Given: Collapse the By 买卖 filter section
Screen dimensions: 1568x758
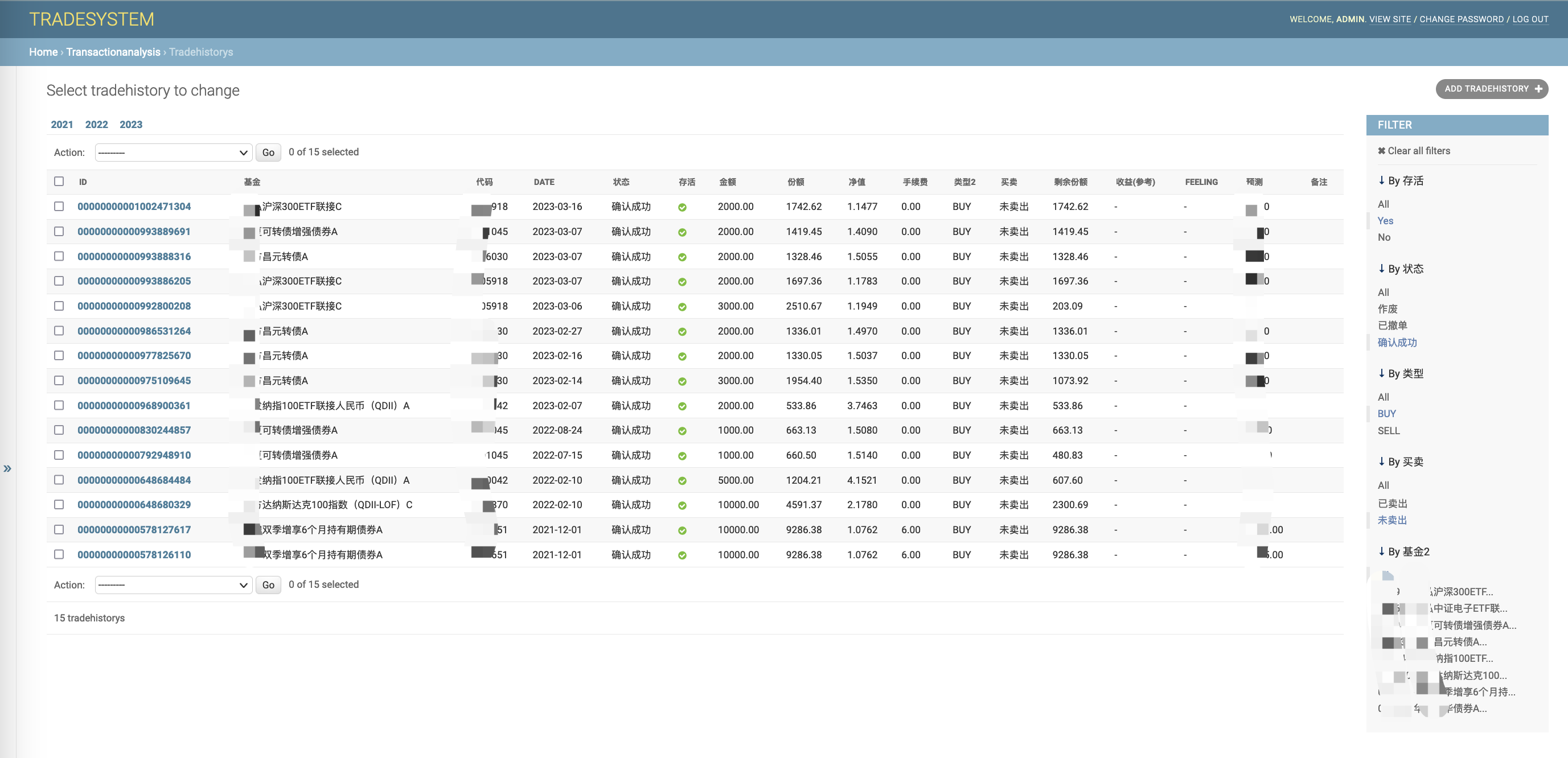Looking at the screenshot, I should coord(1401,462).
